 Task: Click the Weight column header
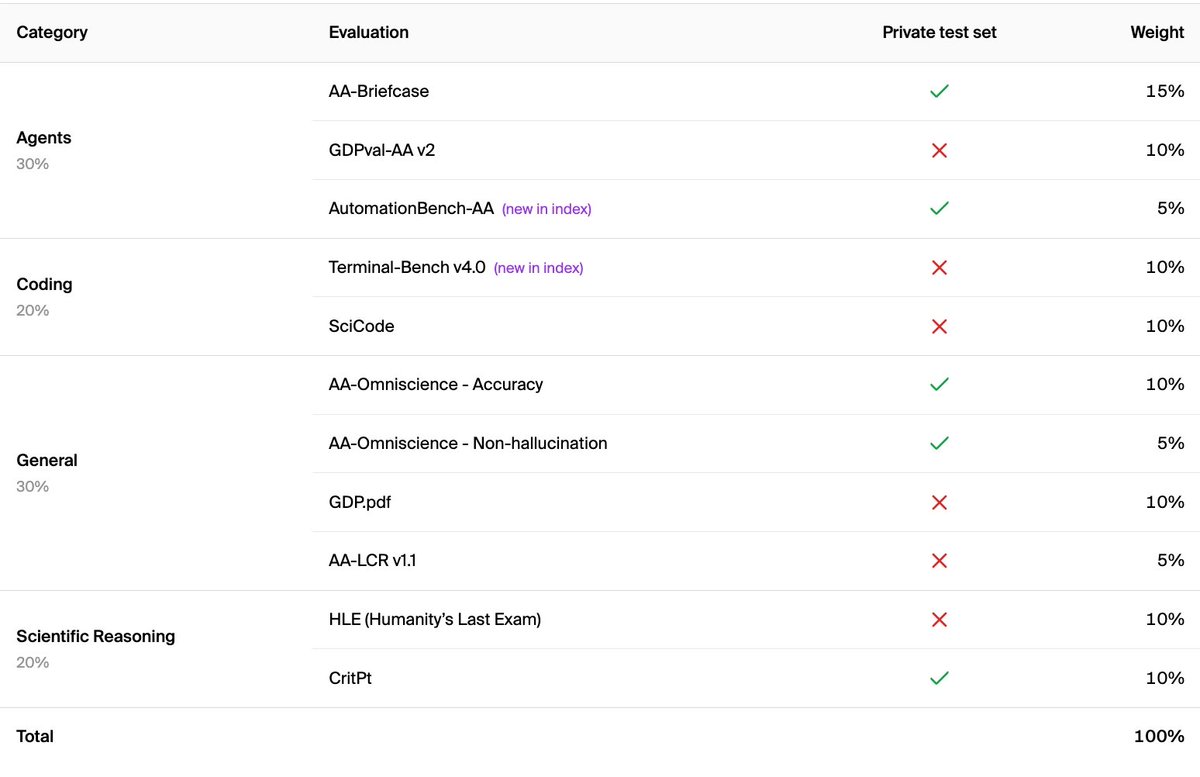pyautogui.click(x=1157, y=32)
